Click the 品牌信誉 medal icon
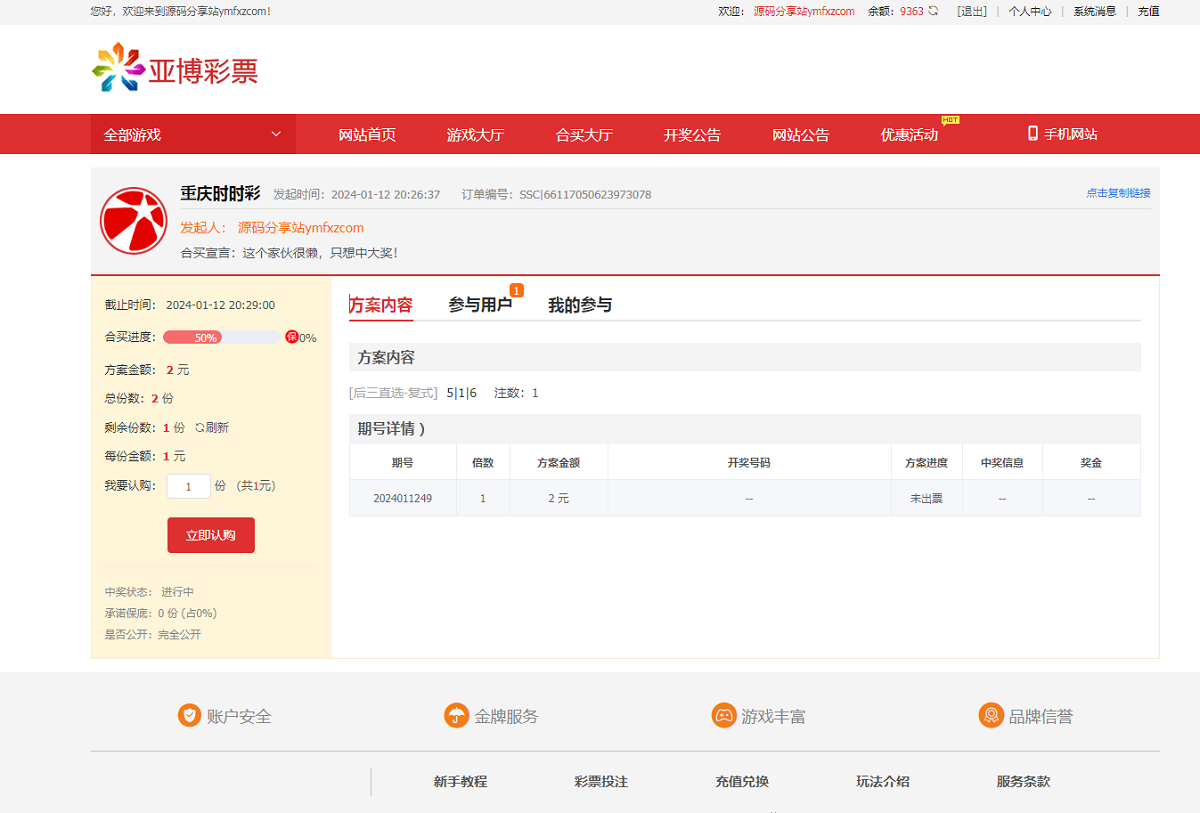1200x813 pixels. point(991,716)
